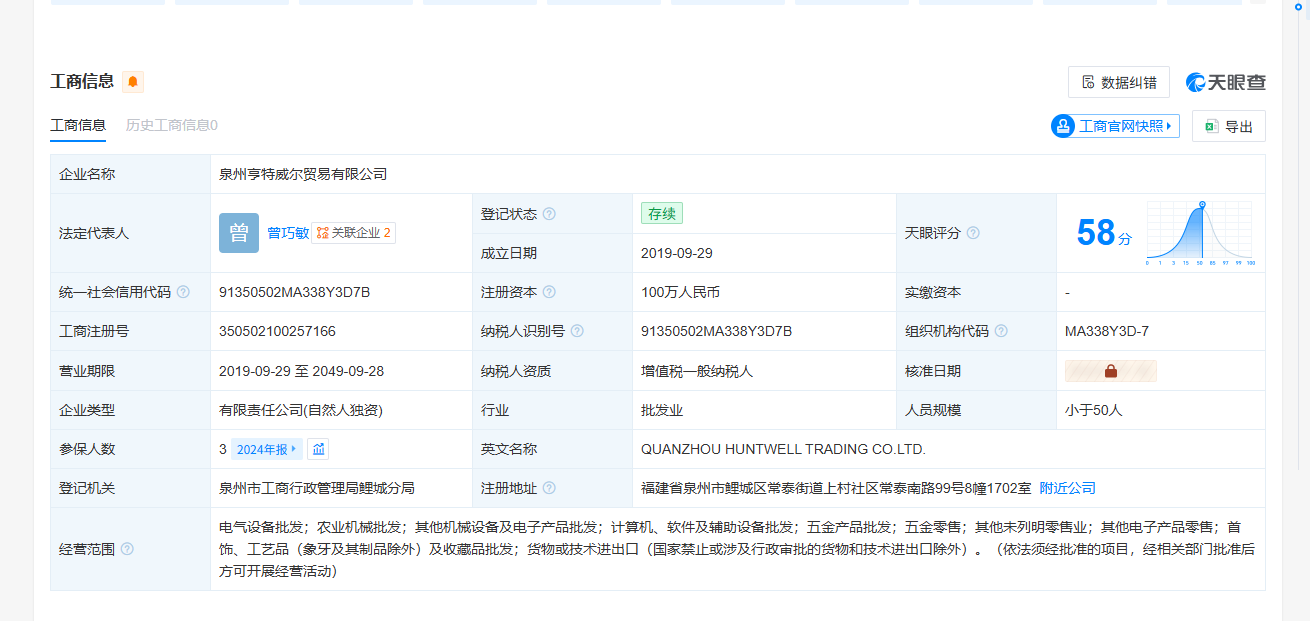Expand 工商官网快照 snapshot button
The image size is (1310, 621).
pos(1115,126)
